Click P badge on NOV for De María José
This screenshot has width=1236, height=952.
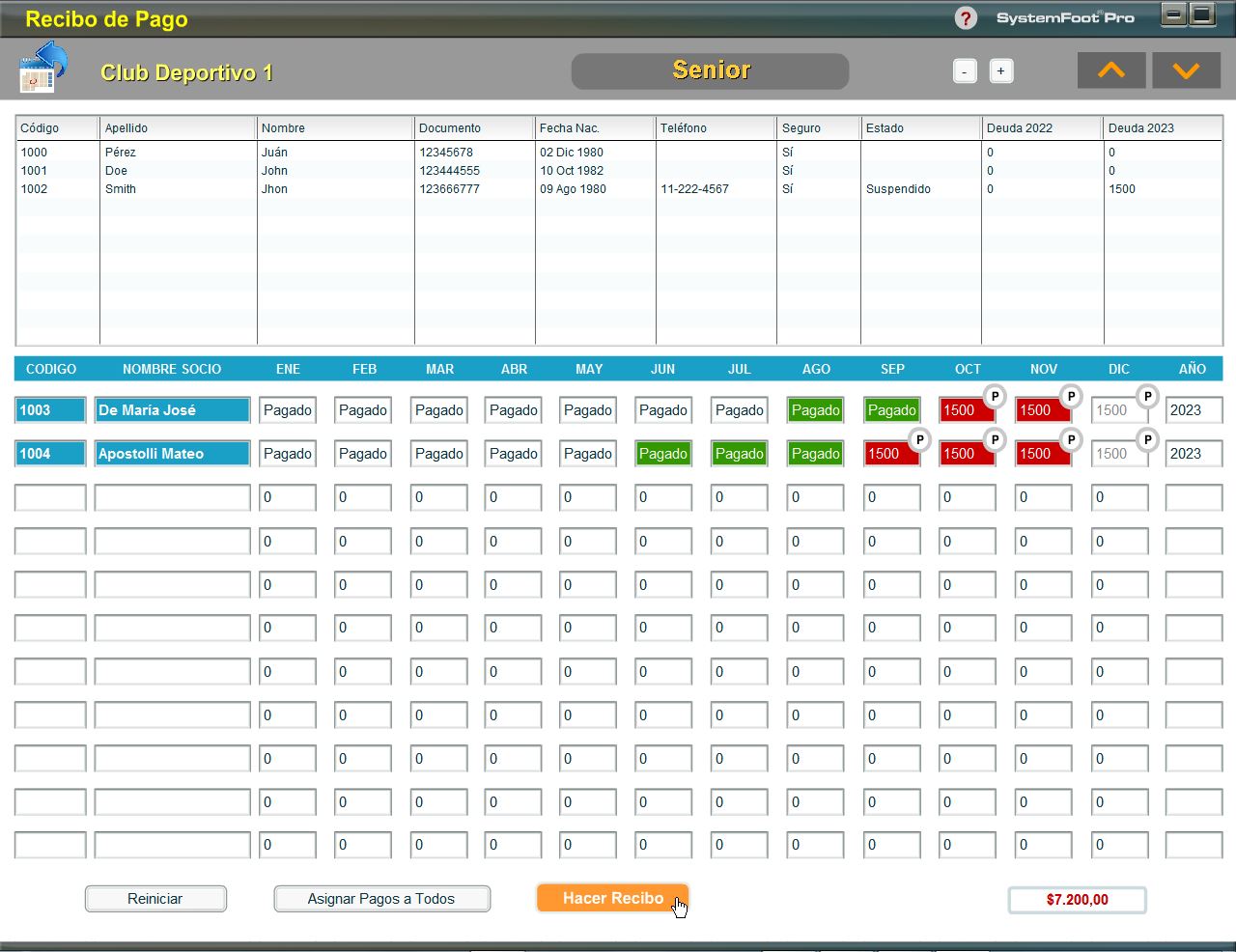(1070, 396)
